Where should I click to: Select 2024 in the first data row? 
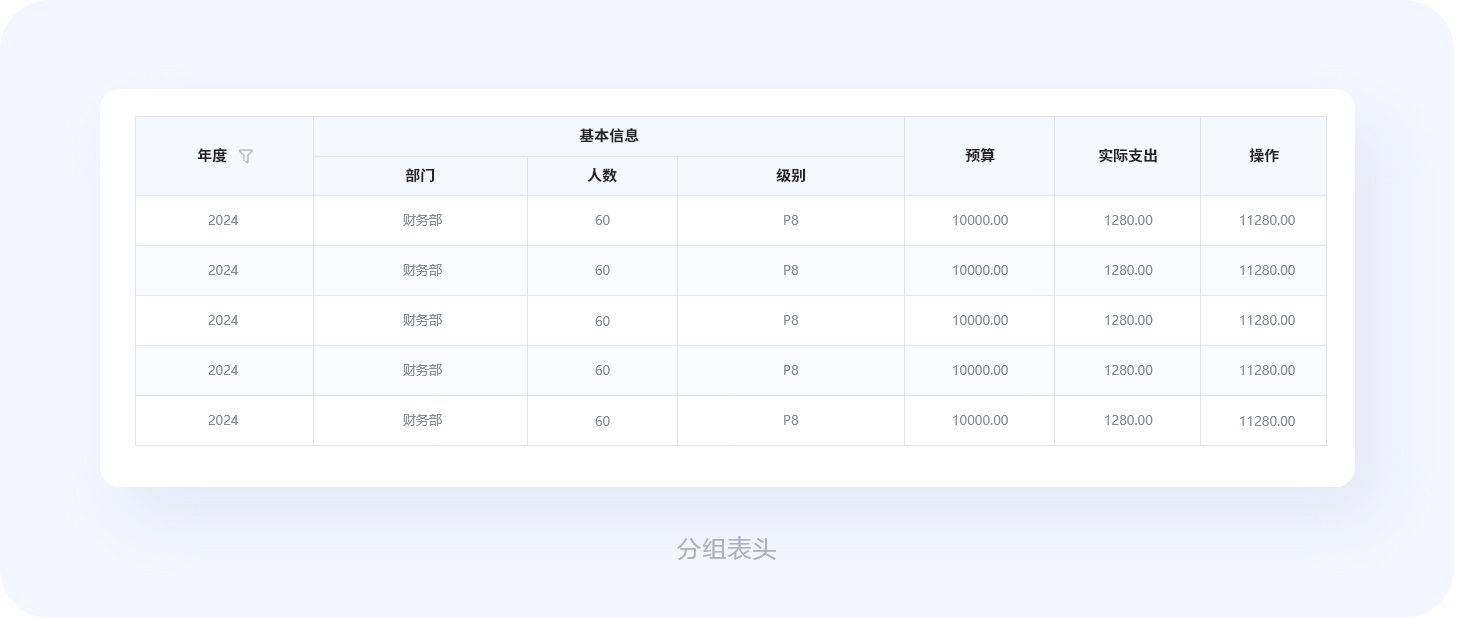[223, 220]
